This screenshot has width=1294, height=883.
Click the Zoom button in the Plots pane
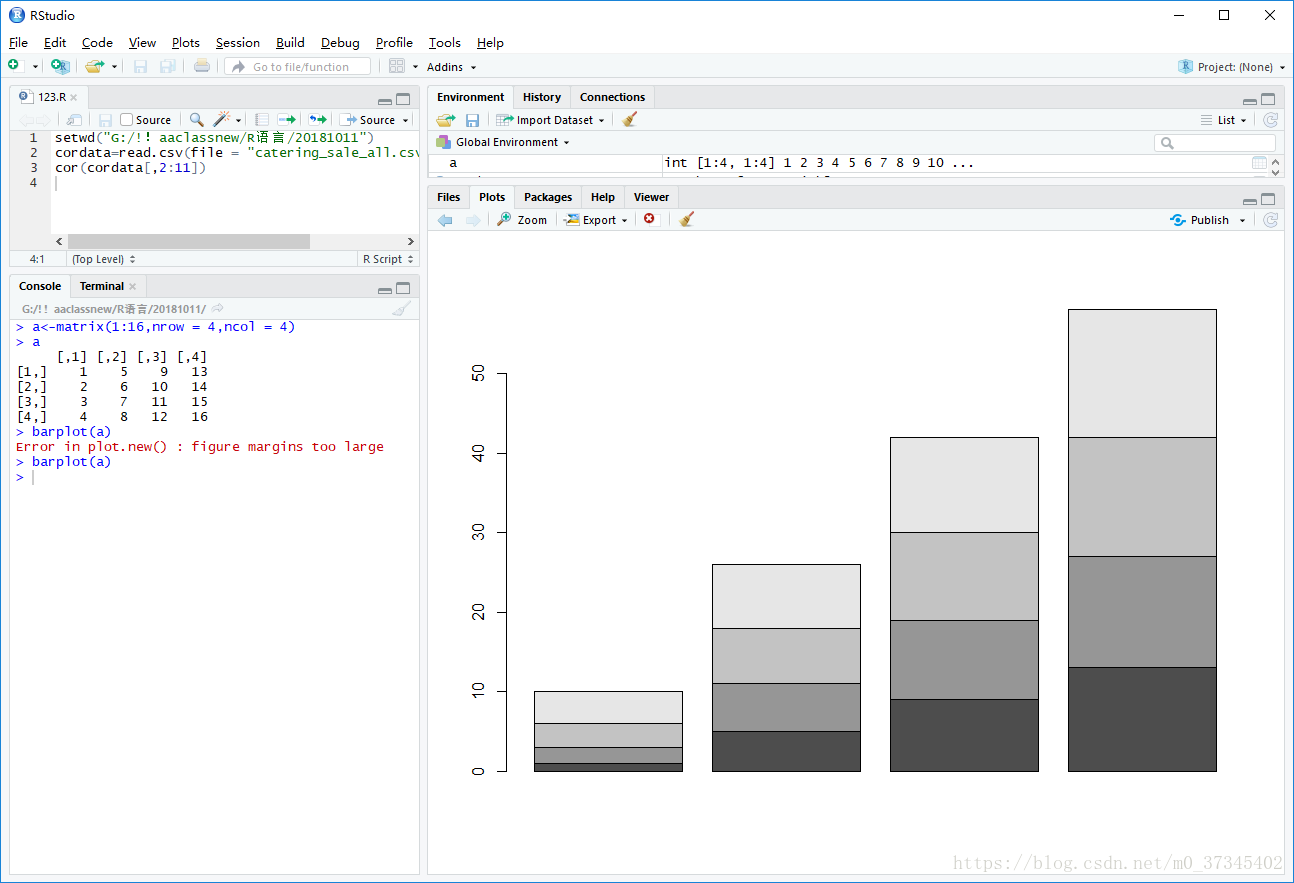(x=522, y=220)
